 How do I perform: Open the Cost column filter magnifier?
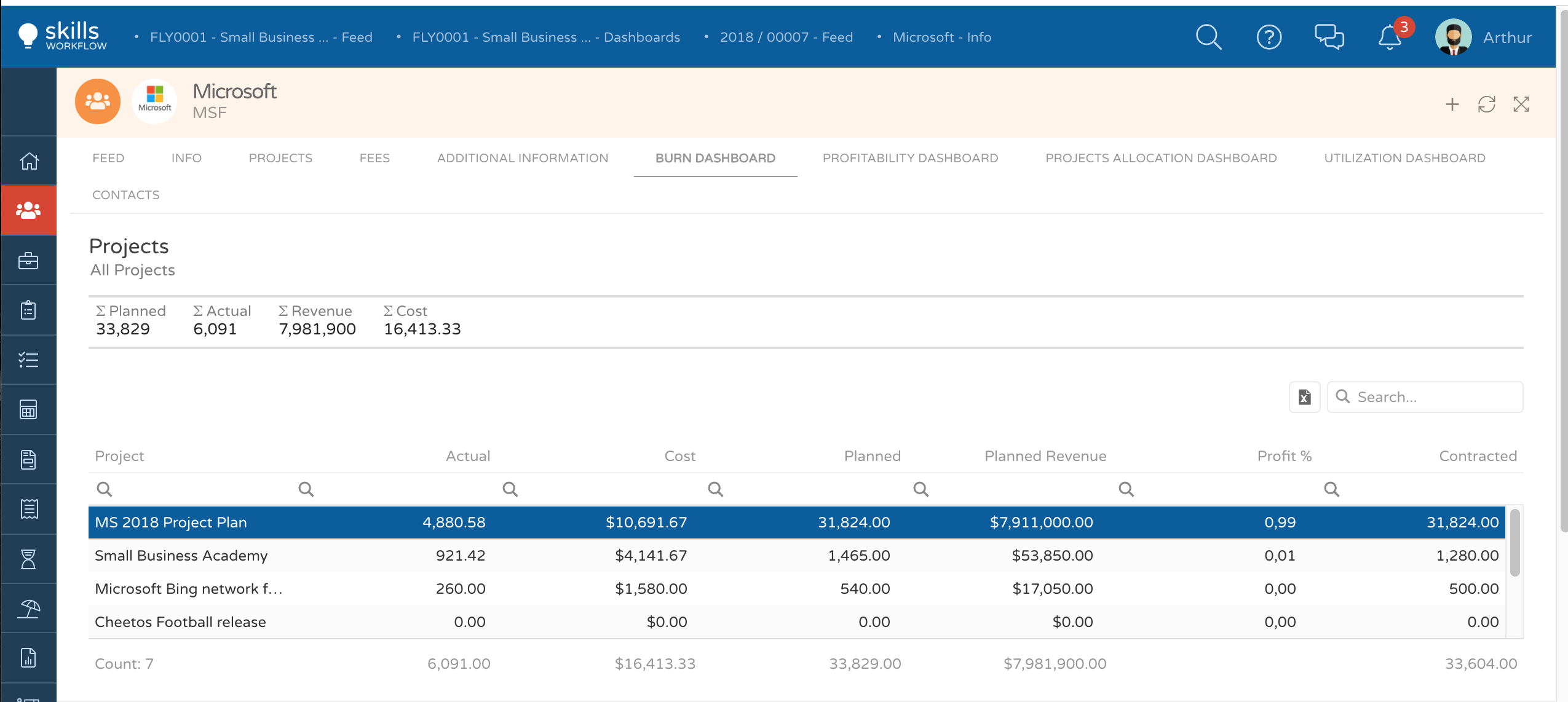tap(510, 489)
